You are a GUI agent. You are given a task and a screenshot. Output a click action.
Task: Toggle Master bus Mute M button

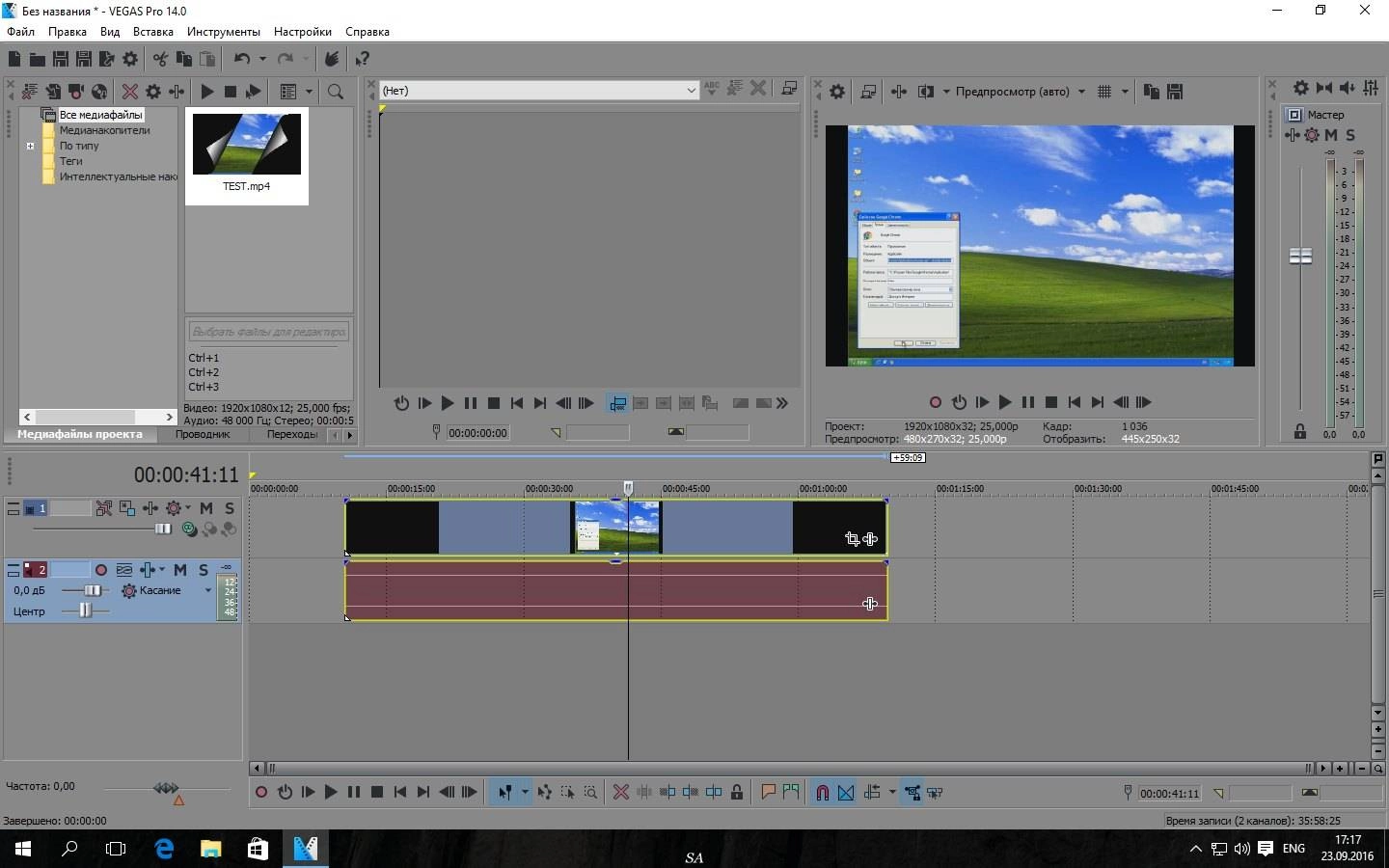pos(1331,135)
